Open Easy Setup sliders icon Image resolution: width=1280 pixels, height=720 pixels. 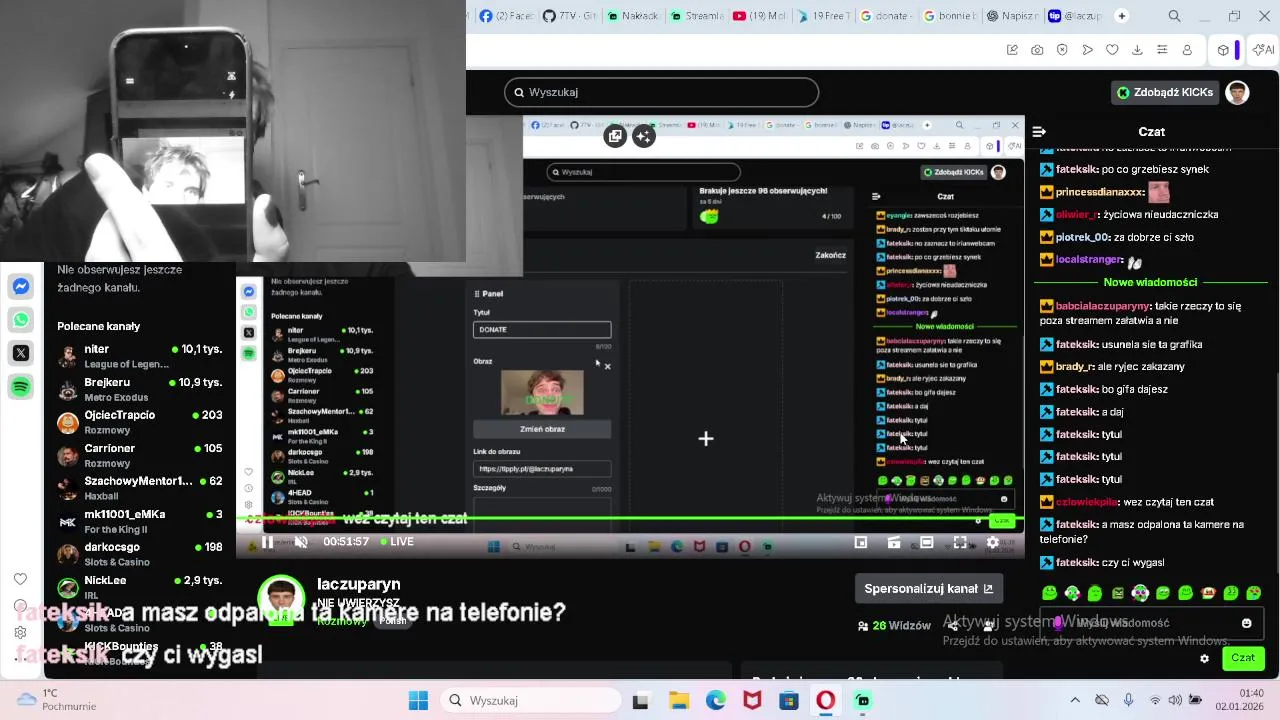click(x=1162, y=50)
